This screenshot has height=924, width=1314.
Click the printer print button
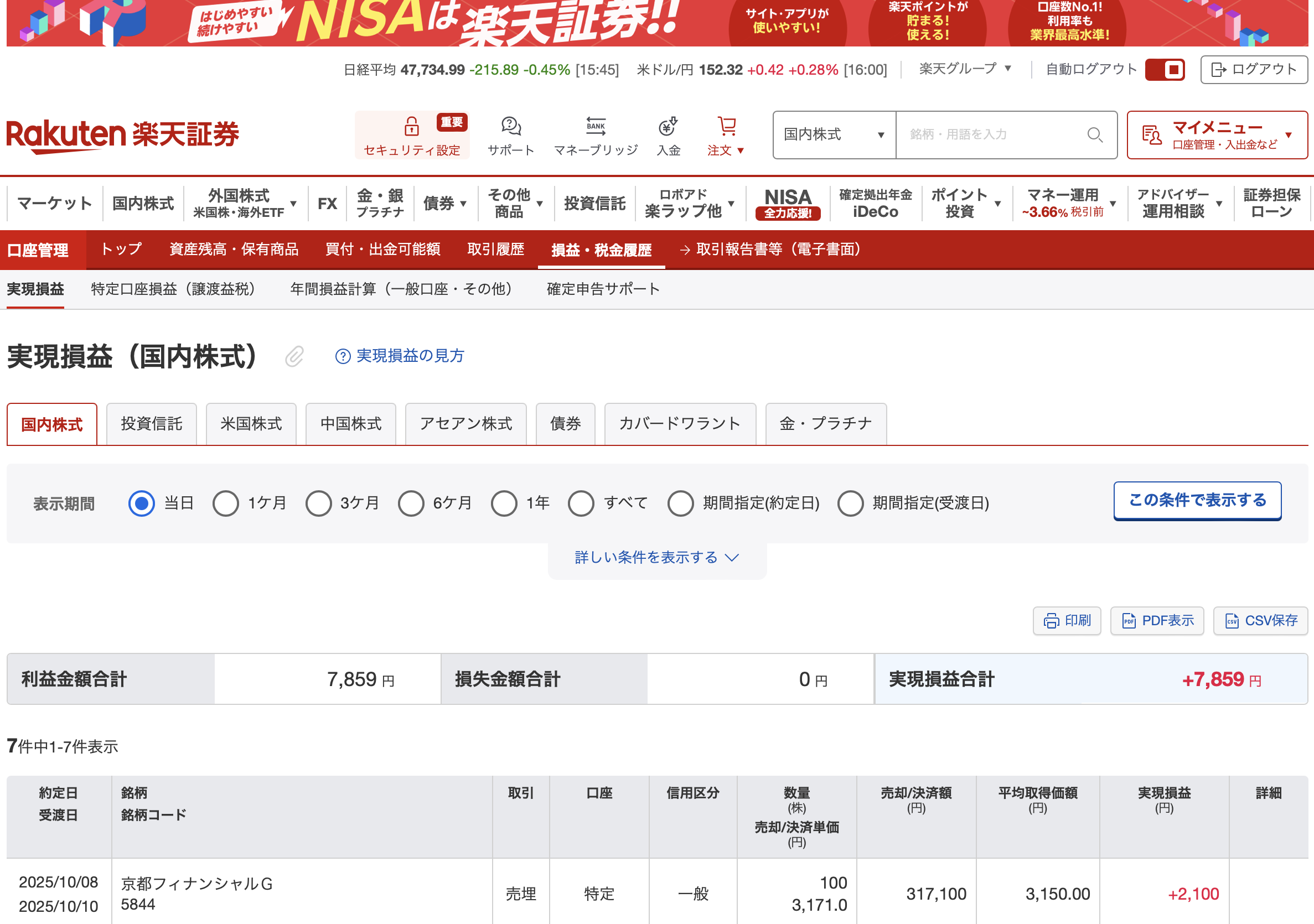pos(1067,621)
